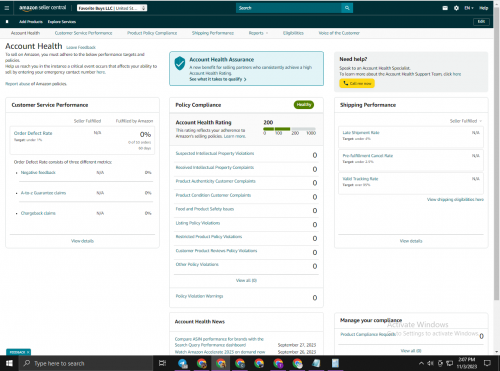This screenshot has height=371, width=500.
Task: Click View details under Customer Service Performance
Action: coord(82,241)
